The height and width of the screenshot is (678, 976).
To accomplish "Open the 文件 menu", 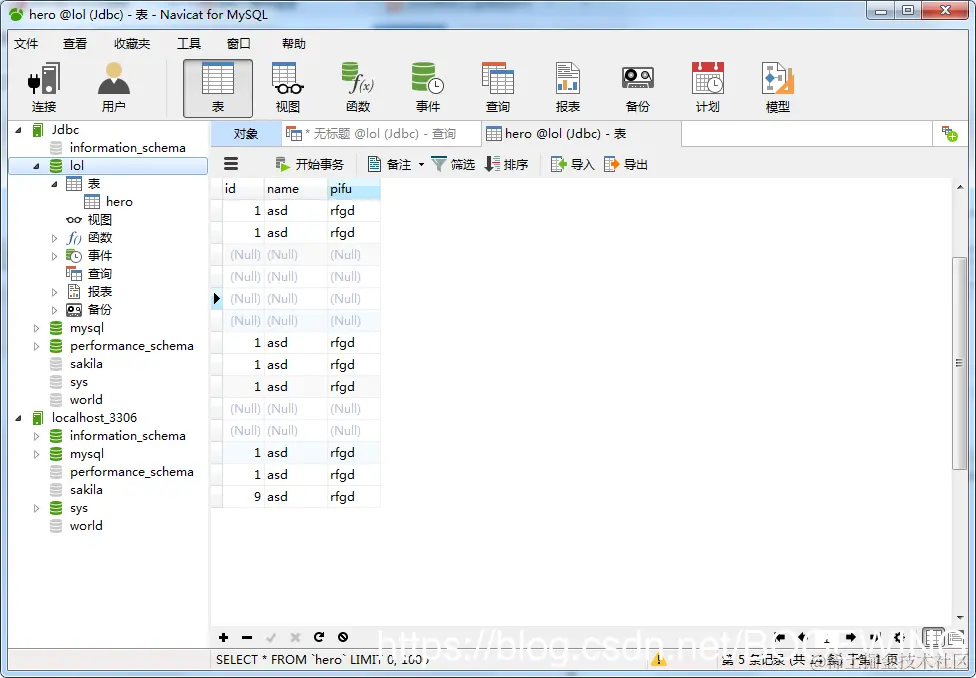I will click(x=26, y=44).
